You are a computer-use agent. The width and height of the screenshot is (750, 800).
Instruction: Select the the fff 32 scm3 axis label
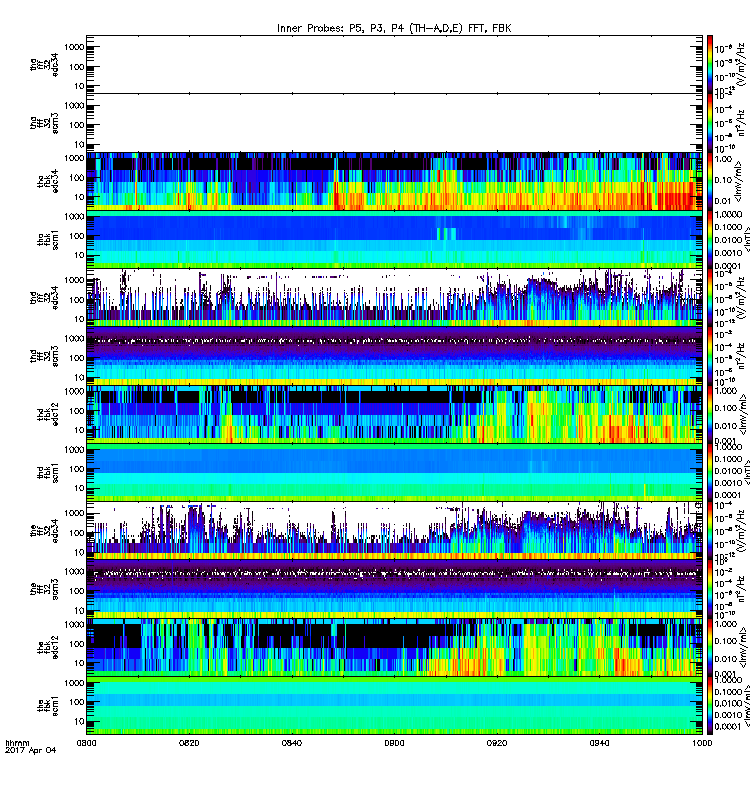pyautogui.click(x=44, y=589)
